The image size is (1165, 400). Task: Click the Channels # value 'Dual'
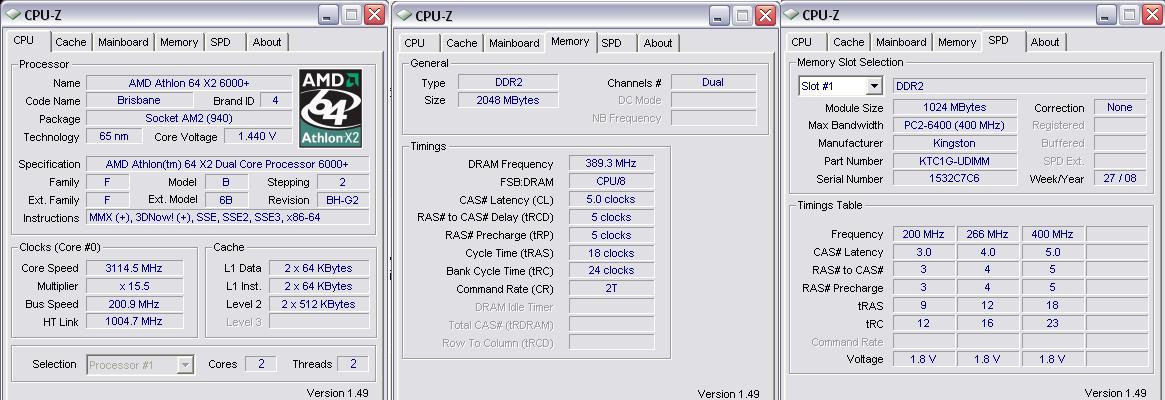(x=713, y=83)
